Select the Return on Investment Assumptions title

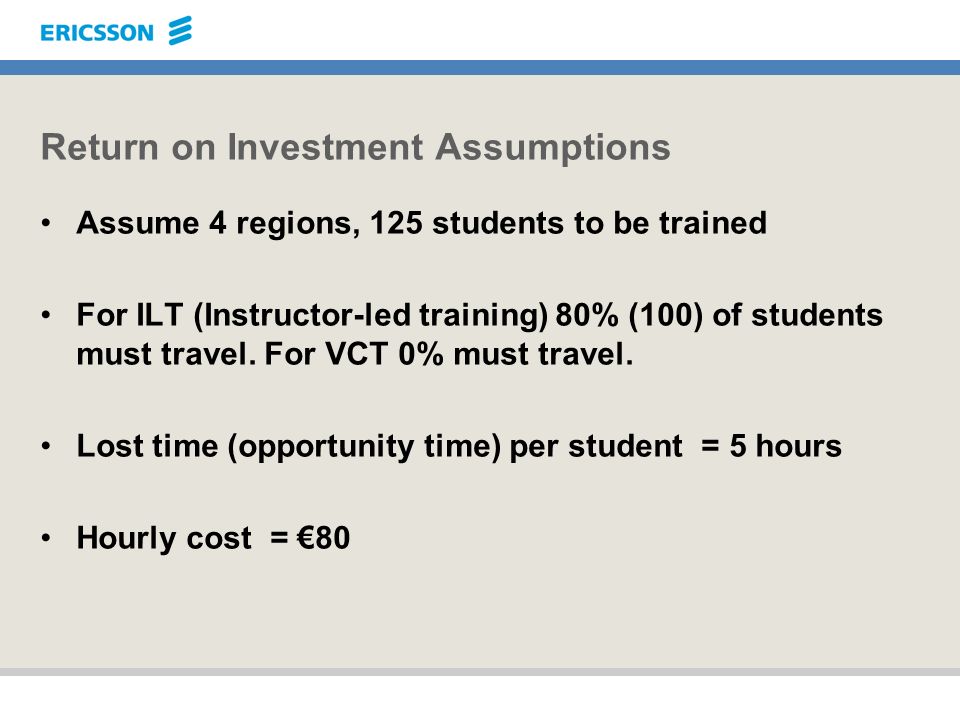pyautogui.click(x=356, y=147)
